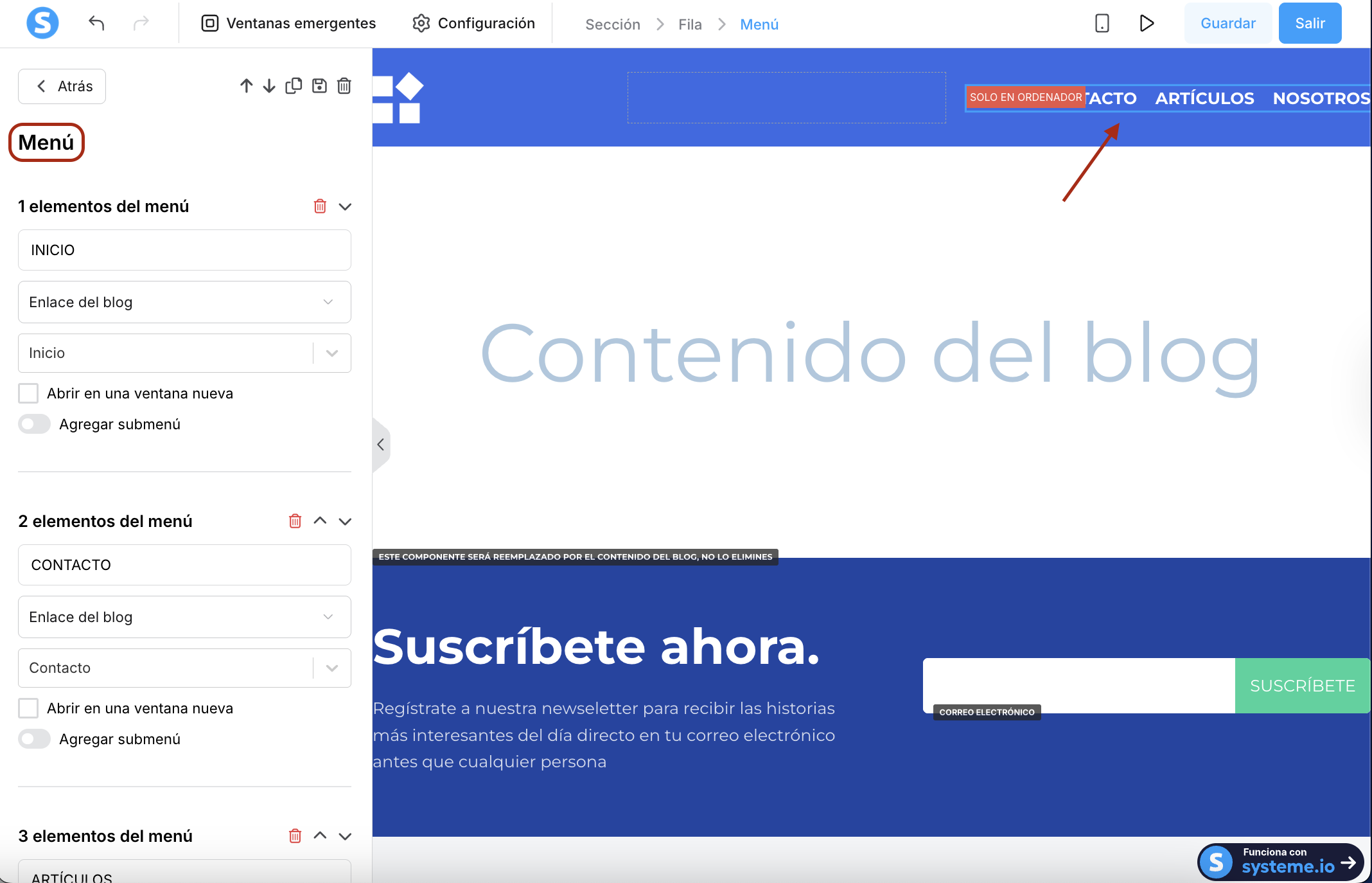Save block icon in sidebar toolbar

pyautogui.click(x=319, y=86)
